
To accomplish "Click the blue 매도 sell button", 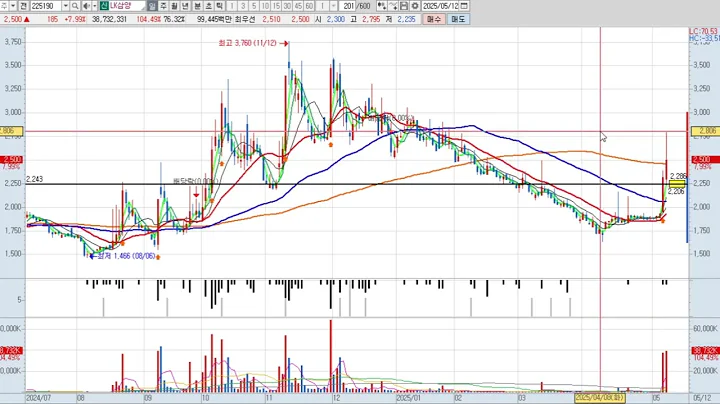I will point(458,19).
